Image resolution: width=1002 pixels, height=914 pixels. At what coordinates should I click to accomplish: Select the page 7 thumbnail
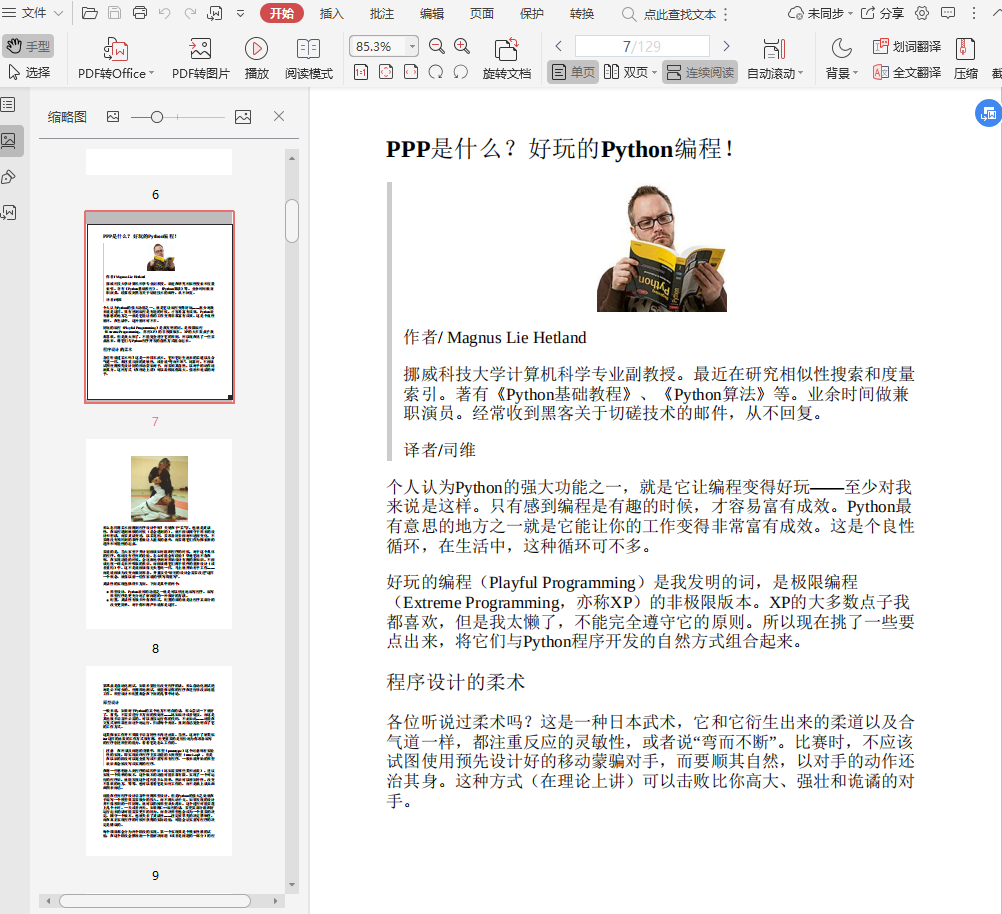pyautogui.click(x=159, y=307)
